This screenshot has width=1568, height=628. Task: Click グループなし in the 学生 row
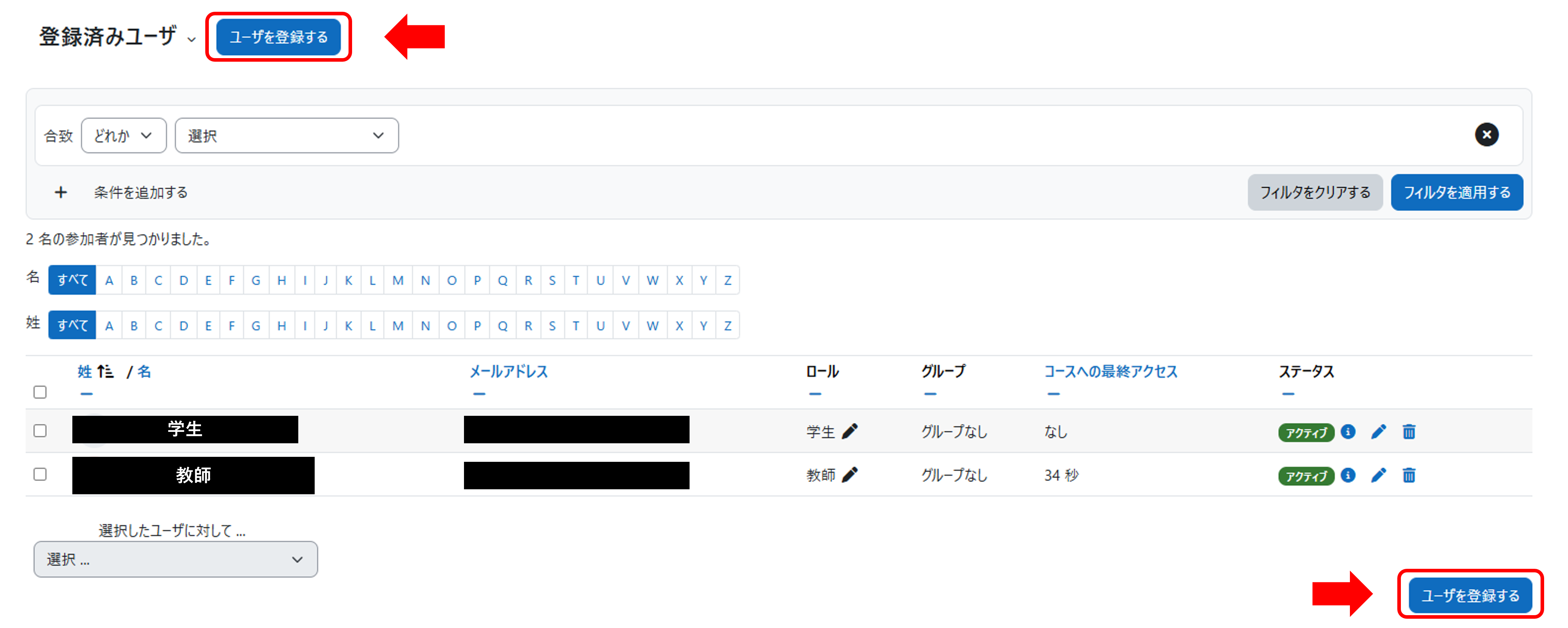click(954, 432)
